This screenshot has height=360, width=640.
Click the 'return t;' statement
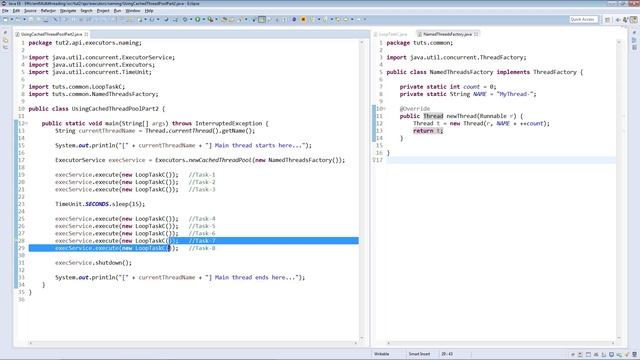coord(428,131)
